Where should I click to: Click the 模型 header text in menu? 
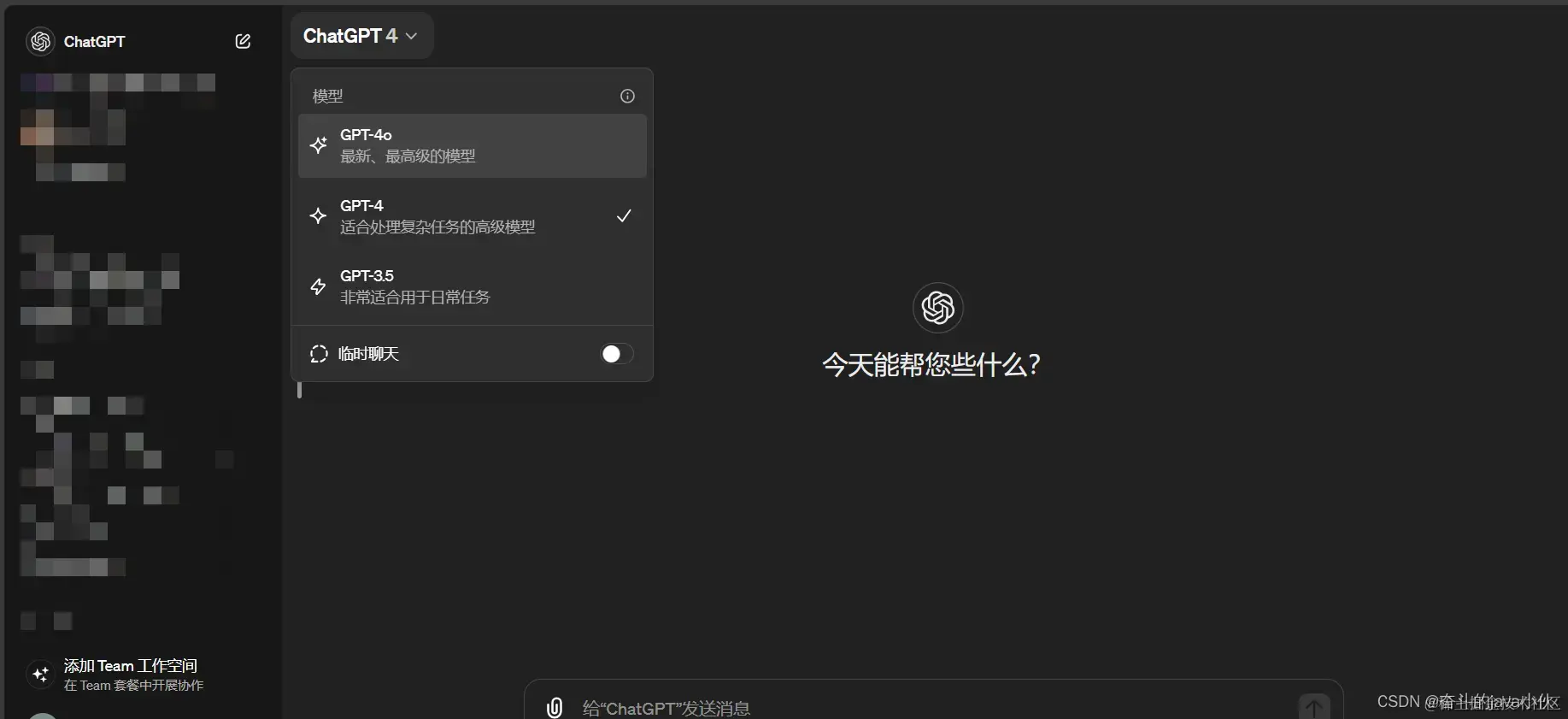(x=328, y=96)
